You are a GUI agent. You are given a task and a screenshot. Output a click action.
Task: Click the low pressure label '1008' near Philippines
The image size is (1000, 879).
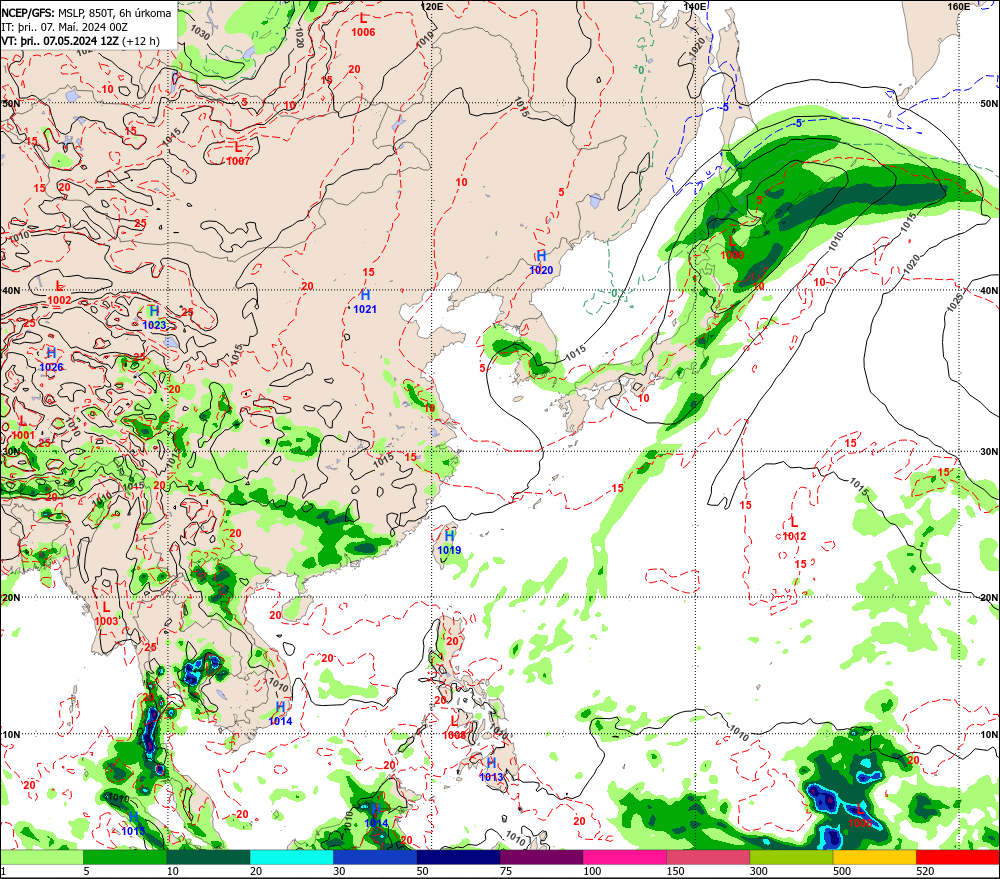tap(454, 735)
